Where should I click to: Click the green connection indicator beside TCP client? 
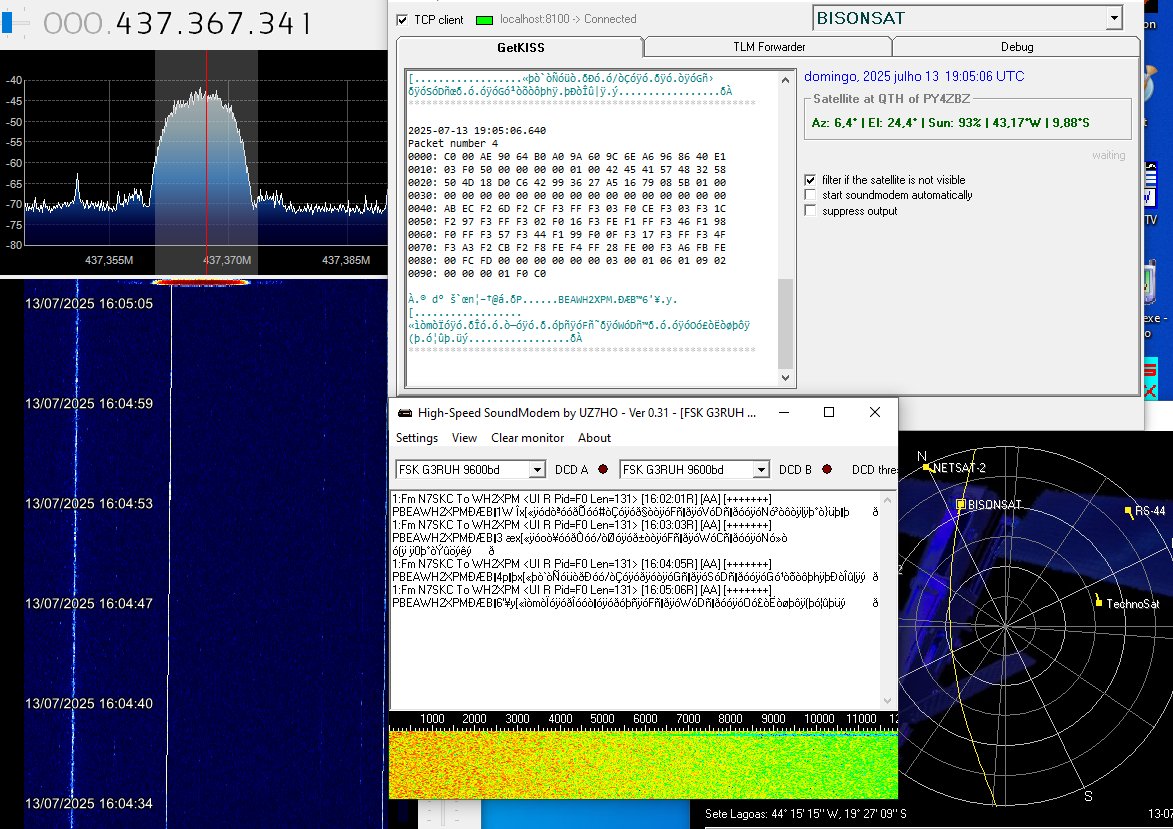click(485, 18)
